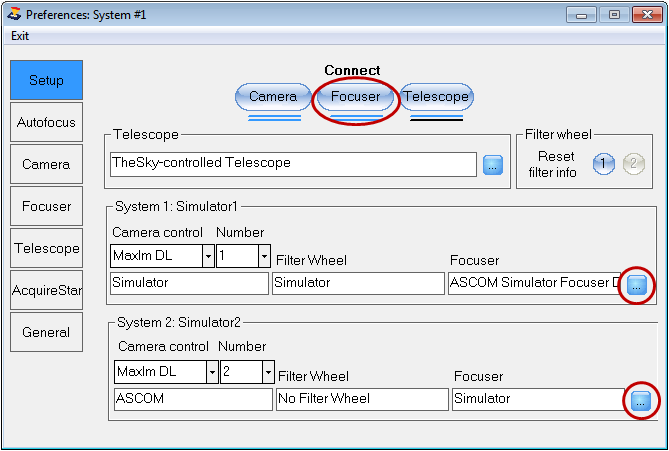Click System 2 No Filter Wheel field
This screenshot has height=451, width=669.
[362, 399]
